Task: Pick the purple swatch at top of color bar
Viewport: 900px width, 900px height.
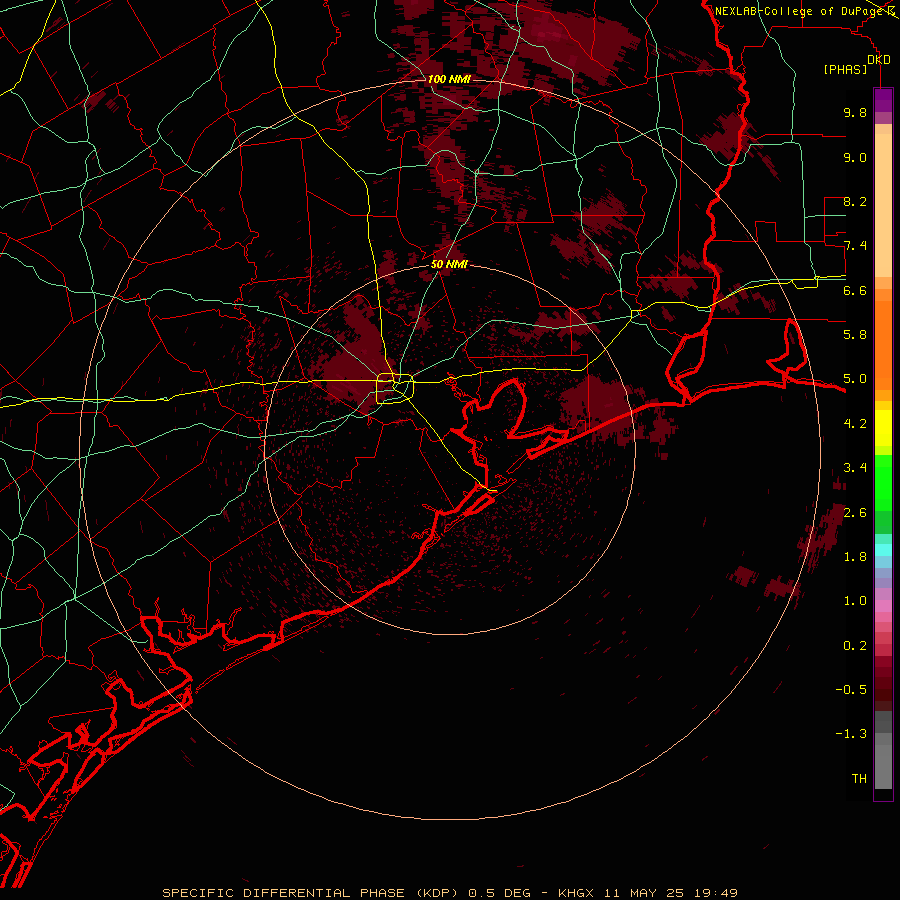Action: (883, 100)
